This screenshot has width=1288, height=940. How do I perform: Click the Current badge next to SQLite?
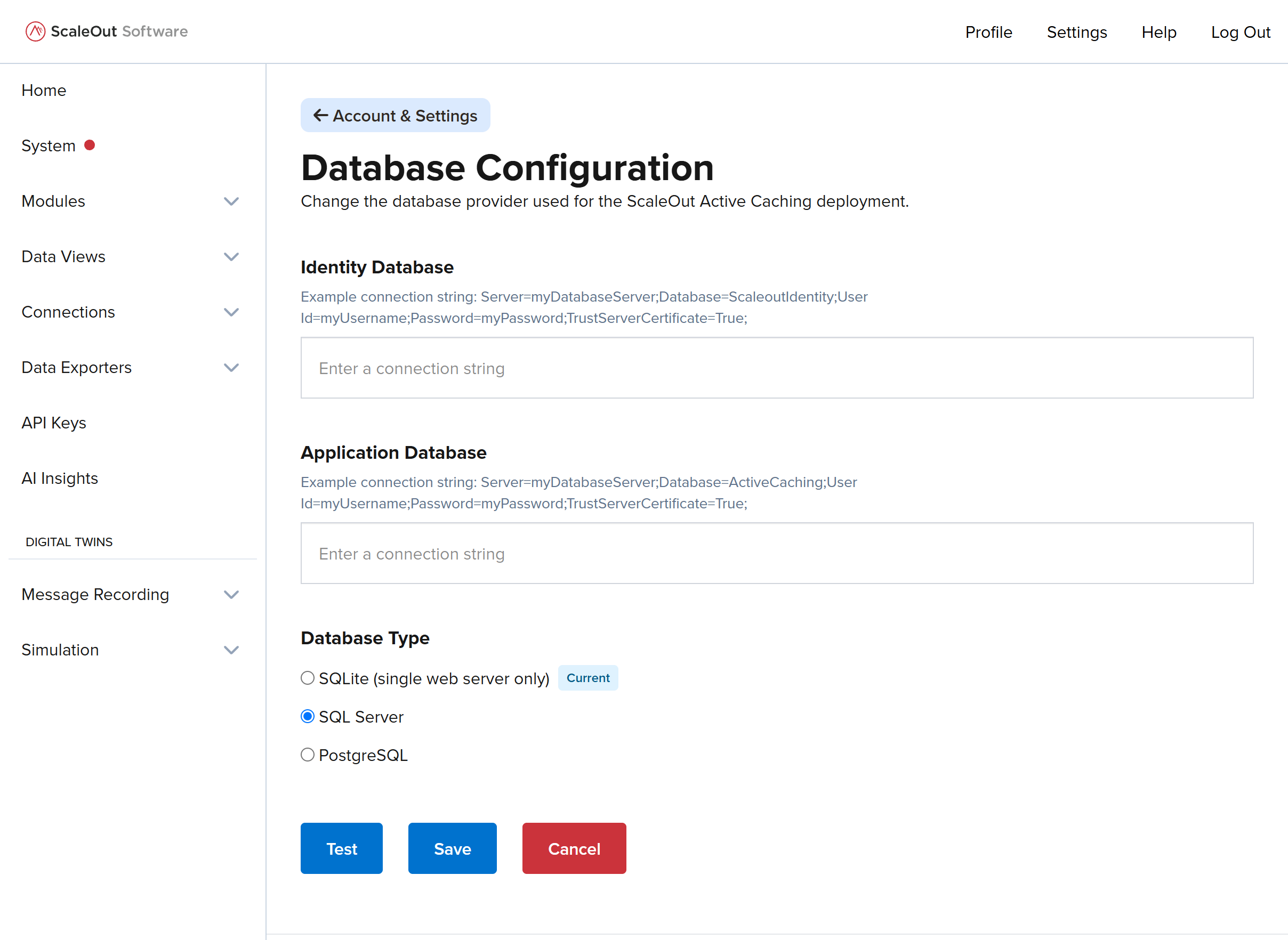pos(588,678)
